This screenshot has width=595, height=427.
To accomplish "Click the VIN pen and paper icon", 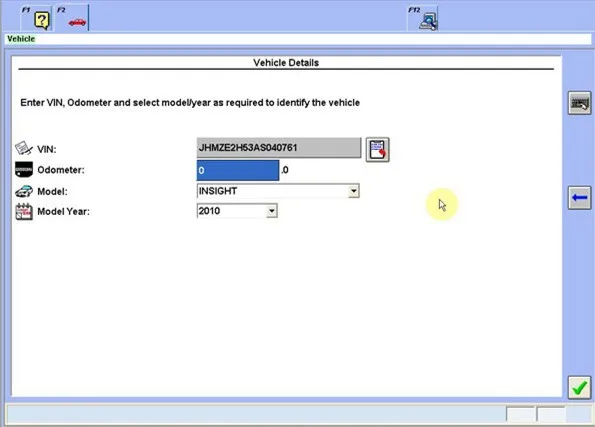I will click(24, 148).
